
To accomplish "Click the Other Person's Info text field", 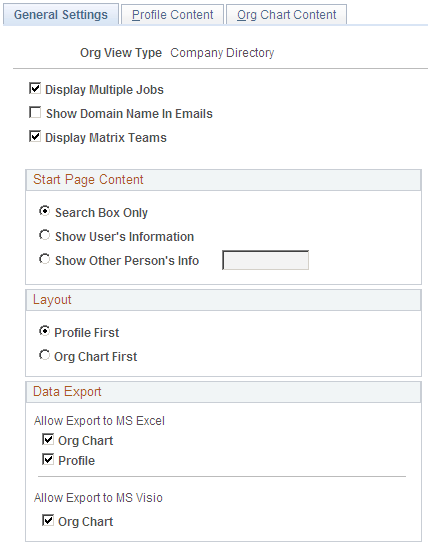I will click(x=266, y=260).
